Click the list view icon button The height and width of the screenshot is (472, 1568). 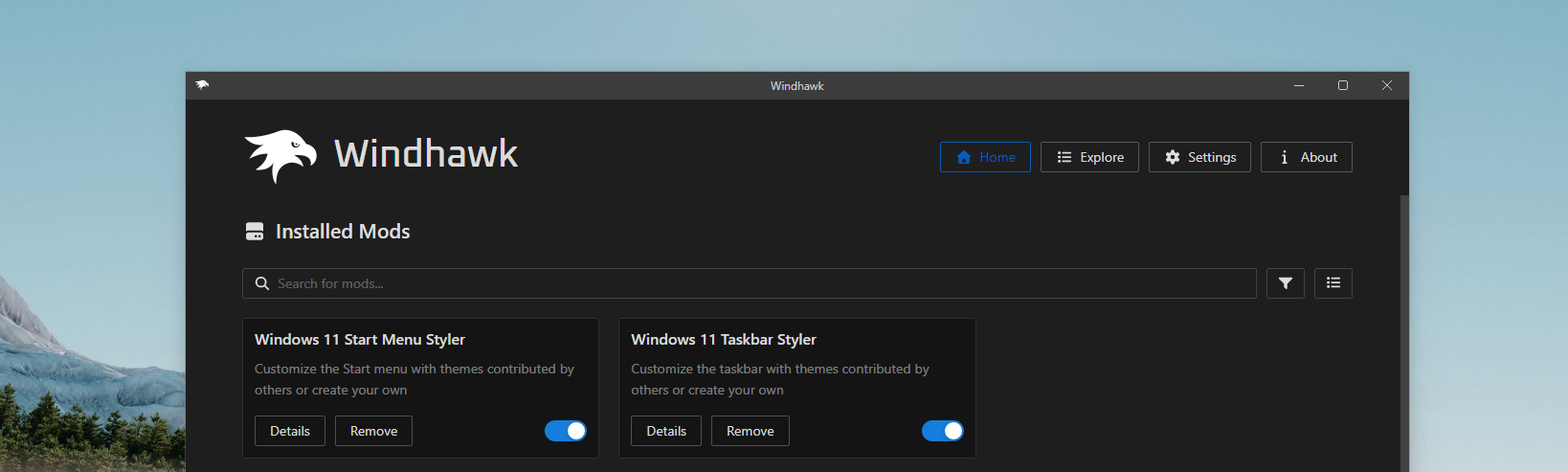pos(1333,283)
